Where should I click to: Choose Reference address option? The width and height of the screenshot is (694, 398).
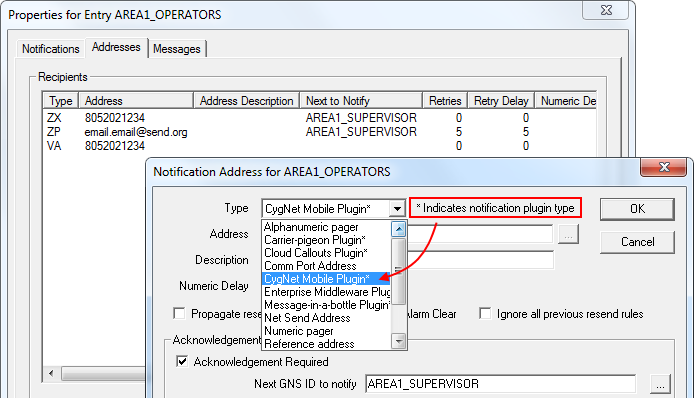pyautogui.click(x=327, y=344)
